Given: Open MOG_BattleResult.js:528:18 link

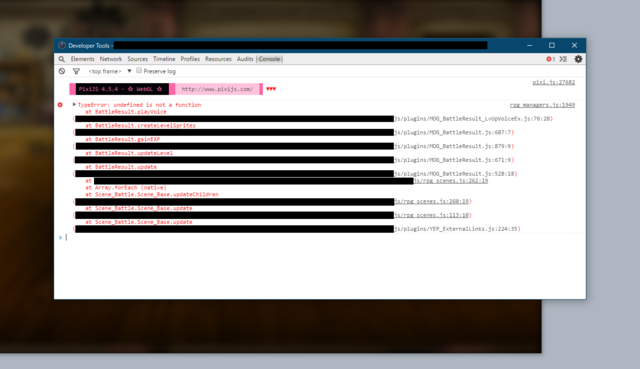Looking at the screenshot, I should (x=454, y=174).
